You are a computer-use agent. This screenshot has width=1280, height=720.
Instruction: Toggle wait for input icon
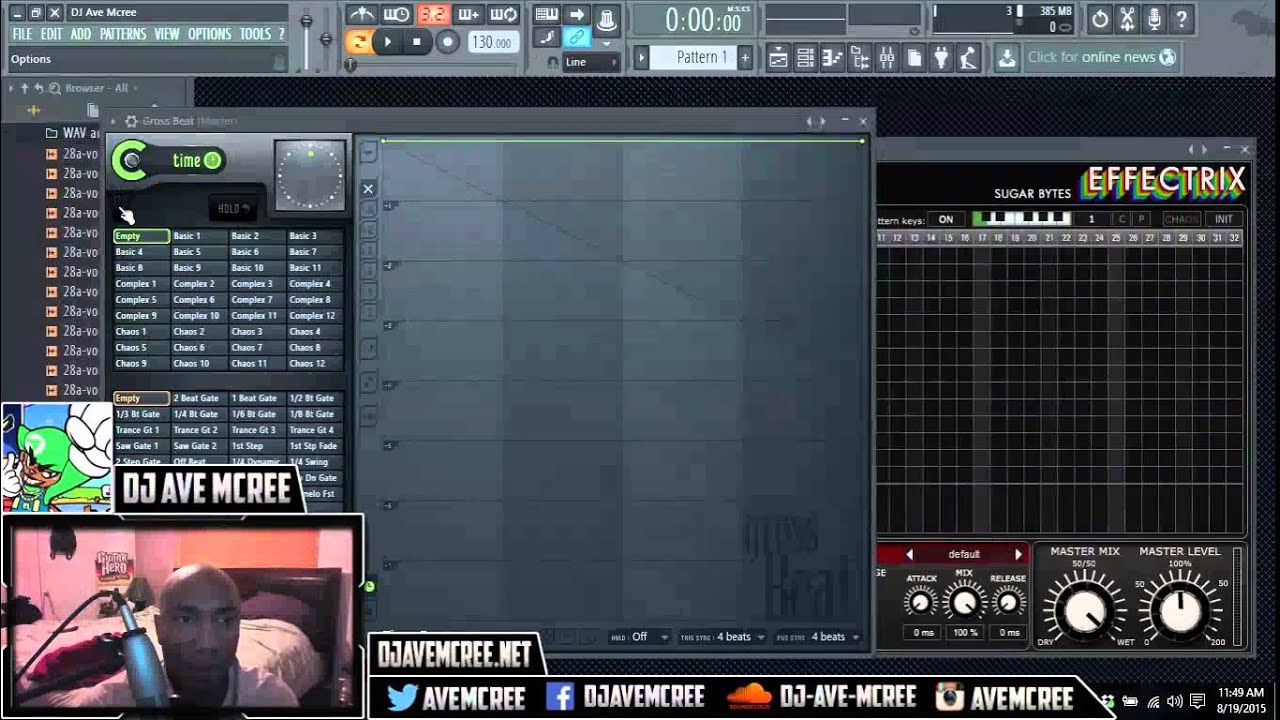coord(397,14)
